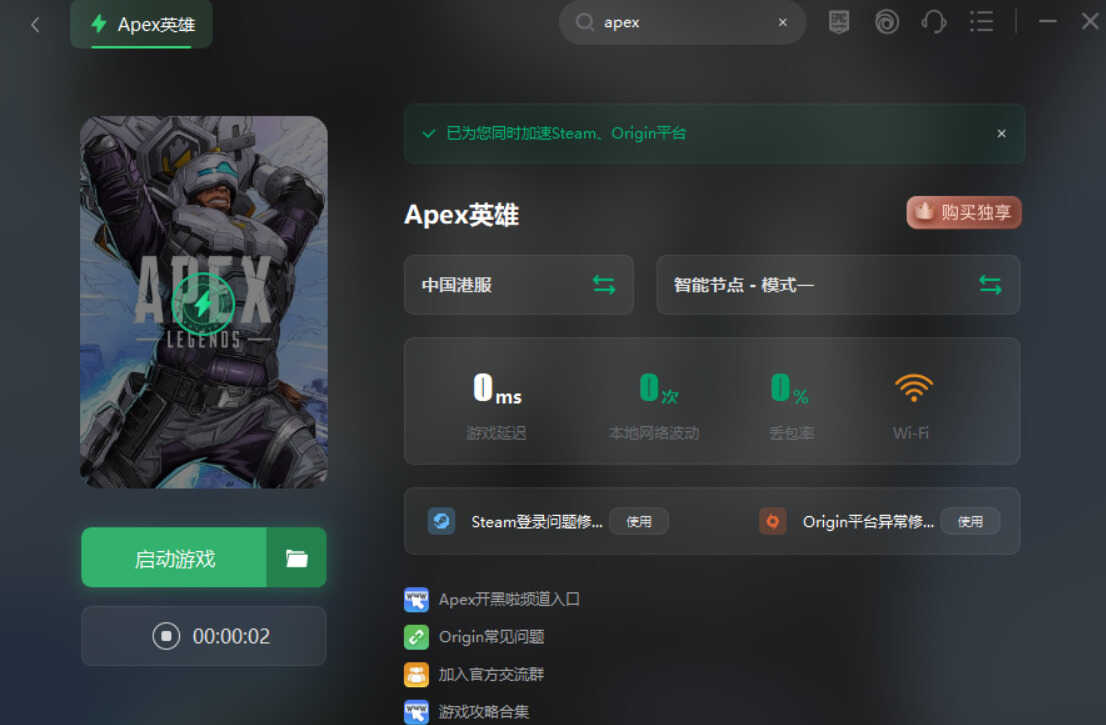Open 加入官方交流群 link
The height and width of the screenshot is (725, 1106).
[x=491, y=674]
